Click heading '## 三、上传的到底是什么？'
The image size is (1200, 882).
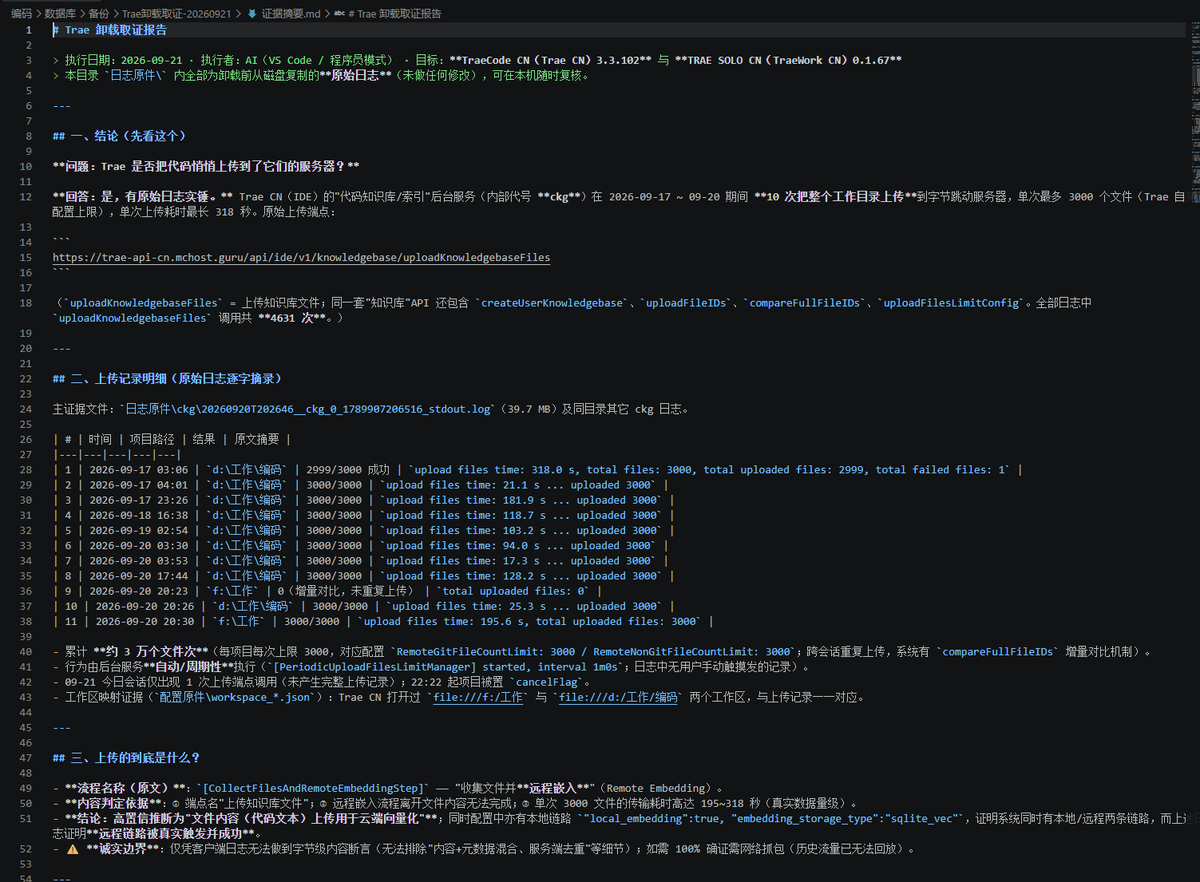coord(126,757)
